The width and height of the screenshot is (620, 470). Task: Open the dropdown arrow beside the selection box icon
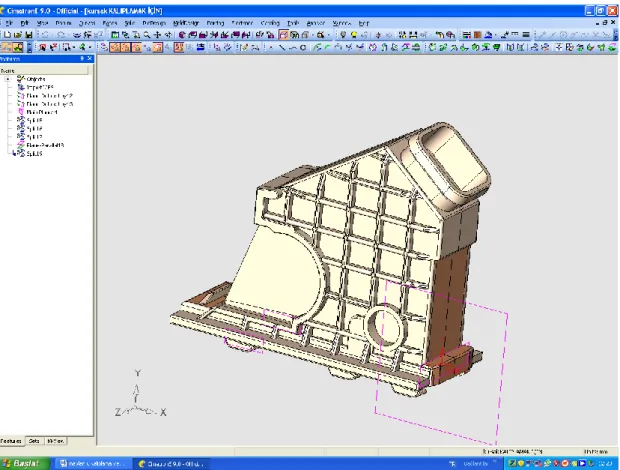74,47
